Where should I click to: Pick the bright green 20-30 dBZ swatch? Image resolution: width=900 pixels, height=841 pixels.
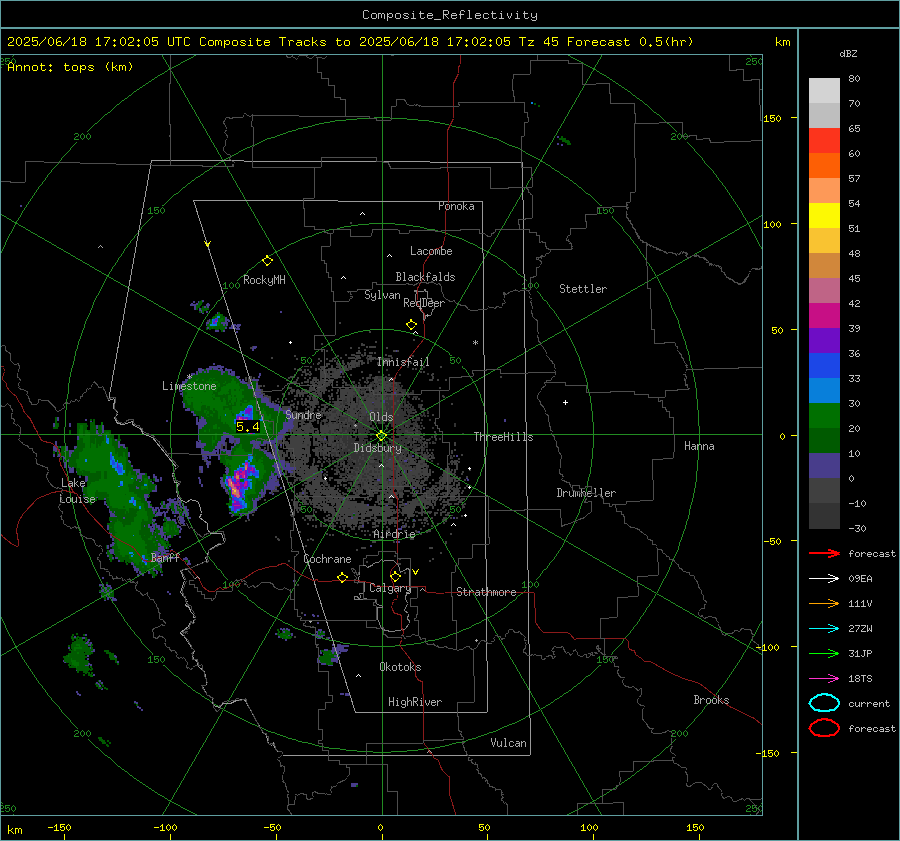click(x=824, y=416)
